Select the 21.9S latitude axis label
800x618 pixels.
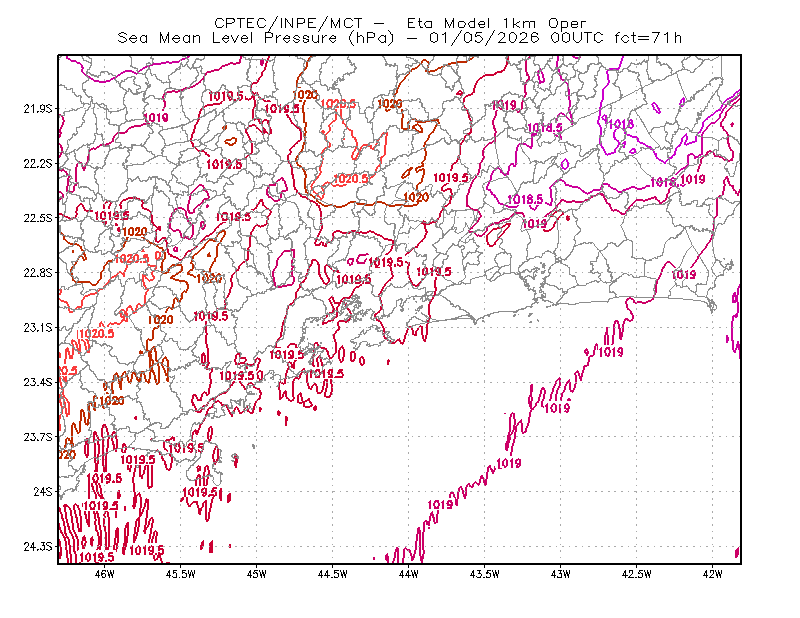click(x=38, y=109)
